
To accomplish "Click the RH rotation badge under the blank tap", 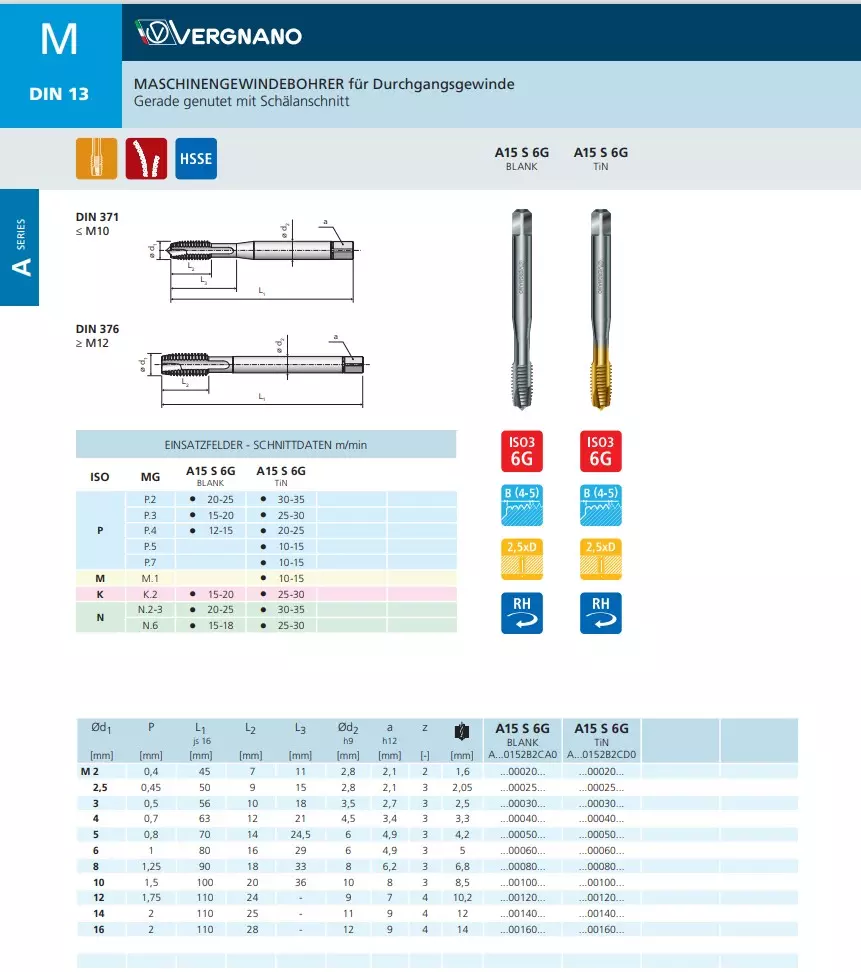I will click(x=521, y=612).
